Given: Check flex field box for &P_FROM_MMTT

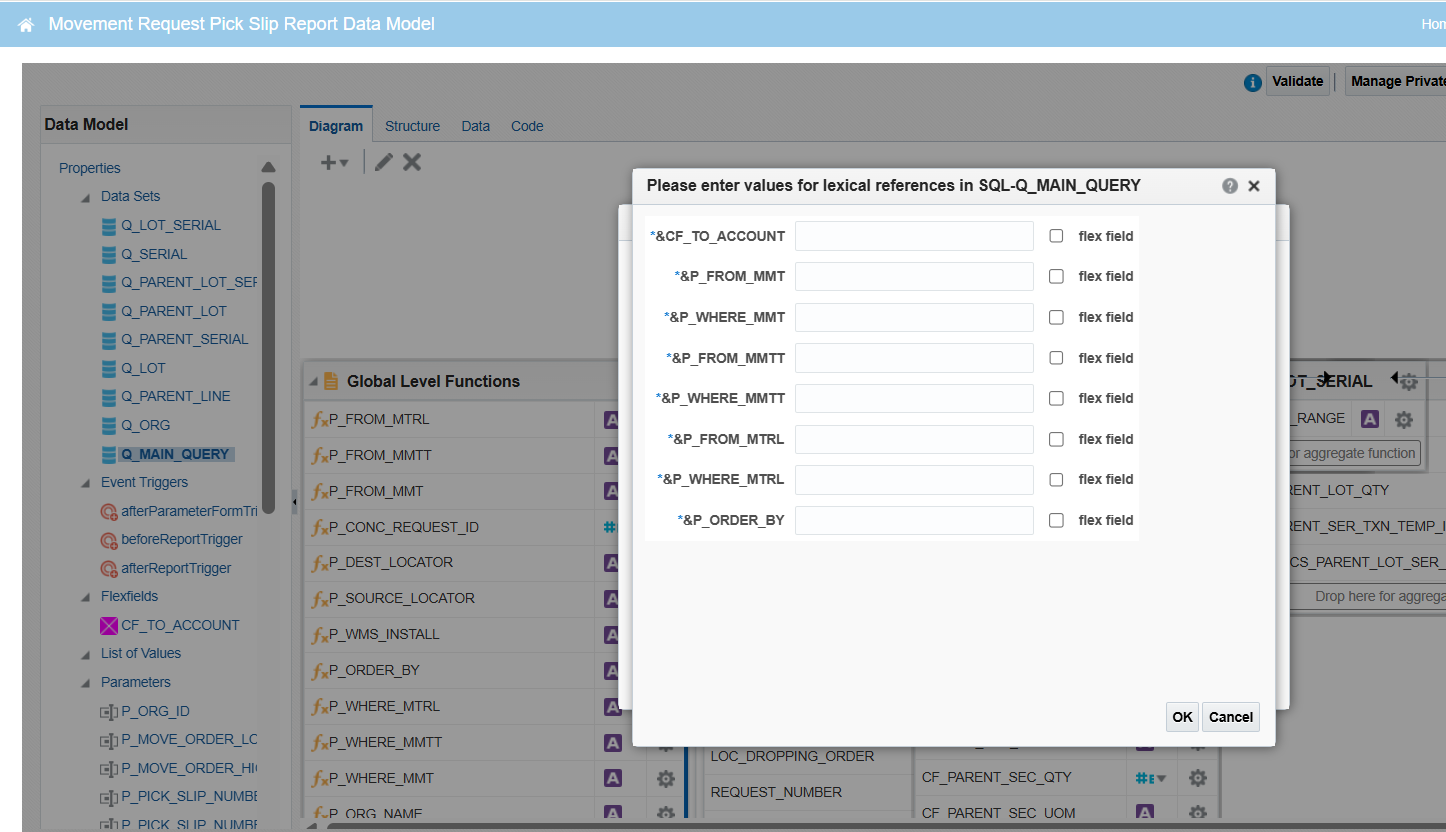Looking at the screenshot, I should [x=1056, y=358].
